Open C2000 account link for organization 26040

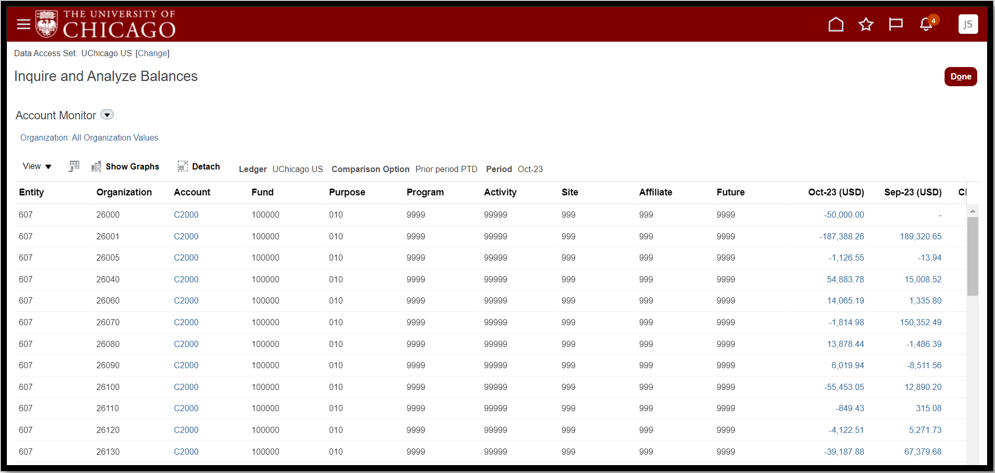click(186, 279)
